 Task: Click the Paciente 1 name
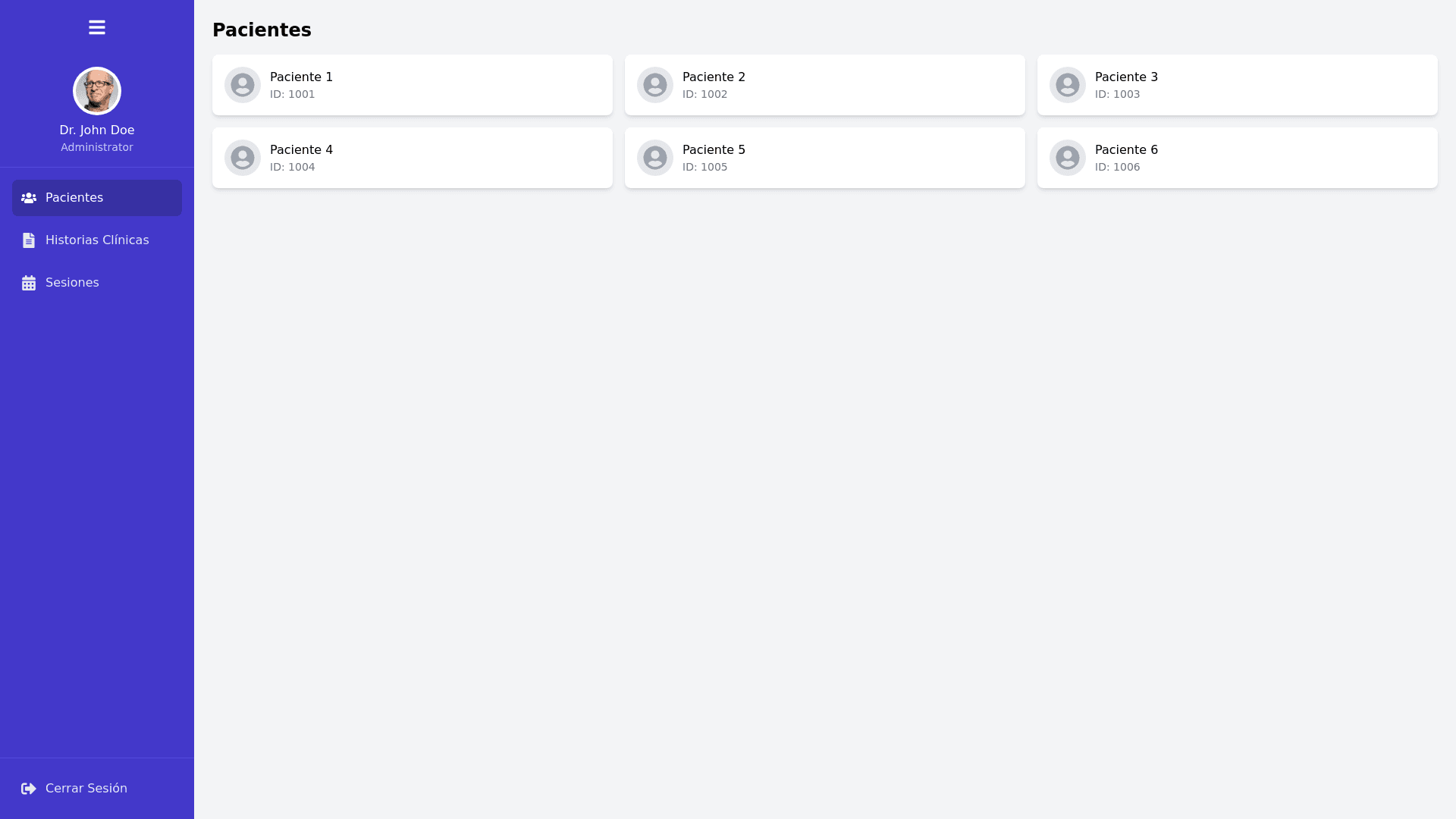301,77
